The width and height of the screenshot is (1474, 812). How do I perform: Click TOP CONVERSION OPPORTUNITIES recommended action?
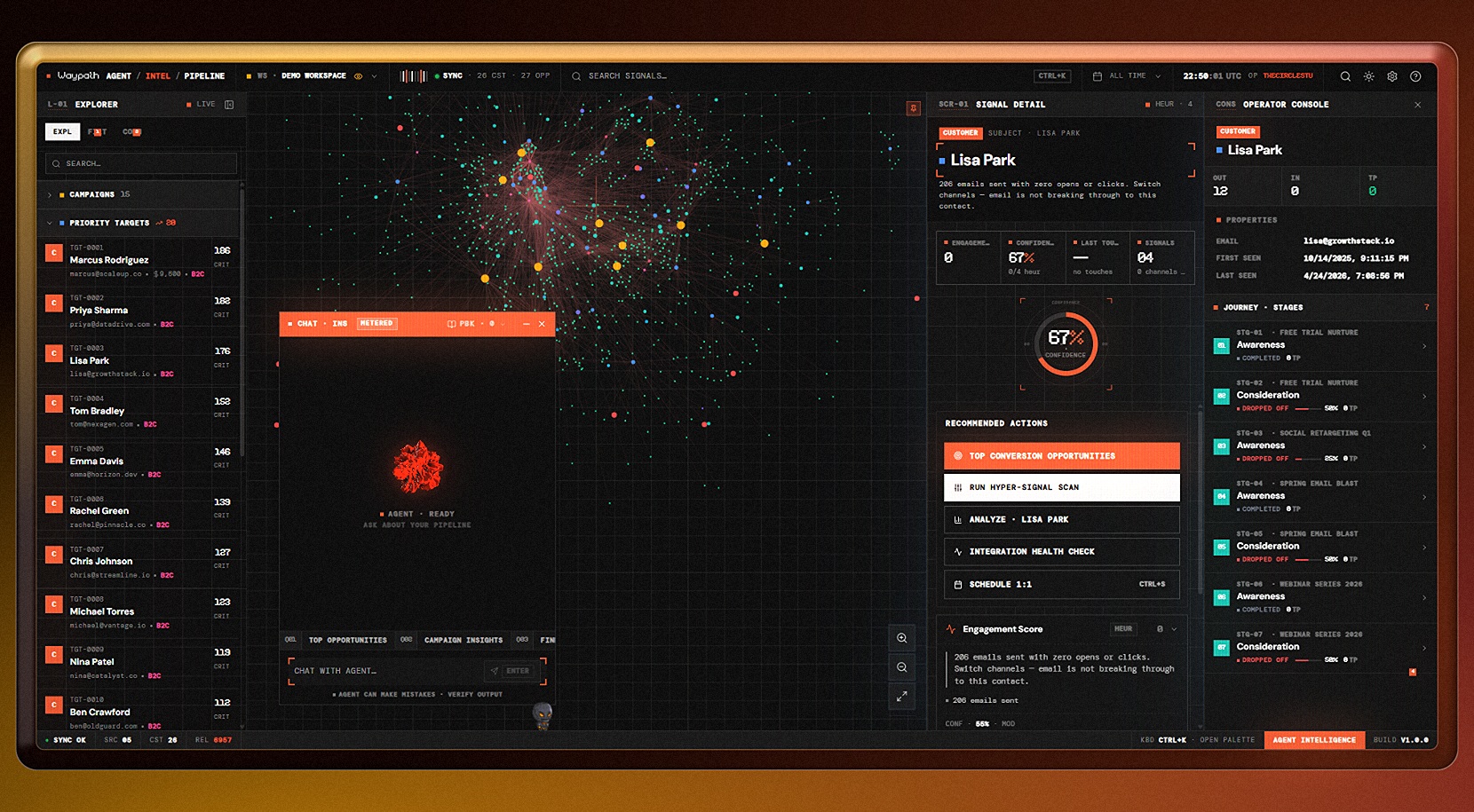1061,455
